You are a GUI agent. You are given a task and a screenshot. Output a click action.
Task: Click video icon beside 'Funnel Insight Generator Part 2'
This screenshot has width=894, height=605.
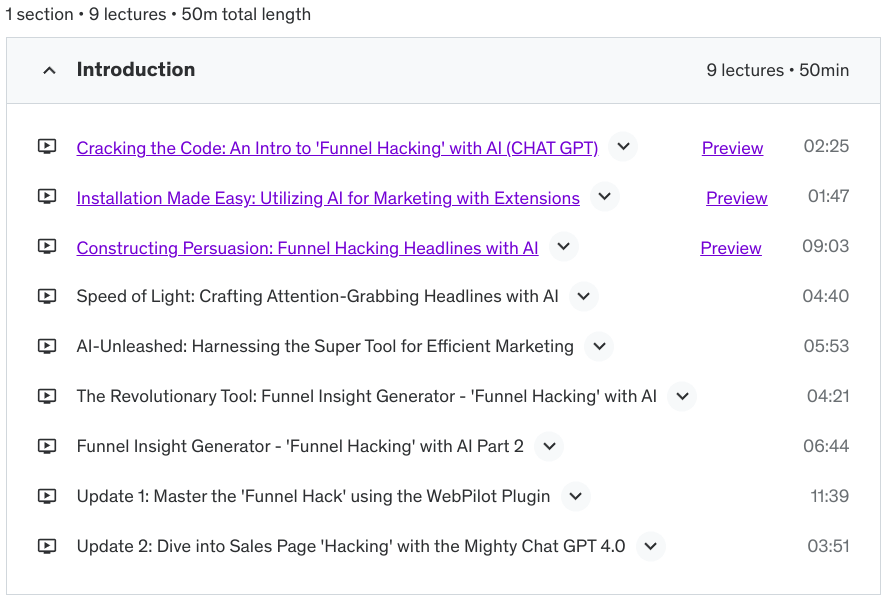coord(47,447)
